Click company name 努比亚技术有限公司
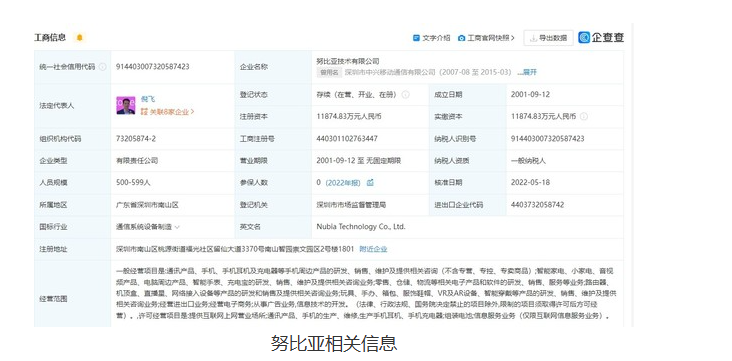The height and width of the screenshot is (361, 732). [348, 61]
